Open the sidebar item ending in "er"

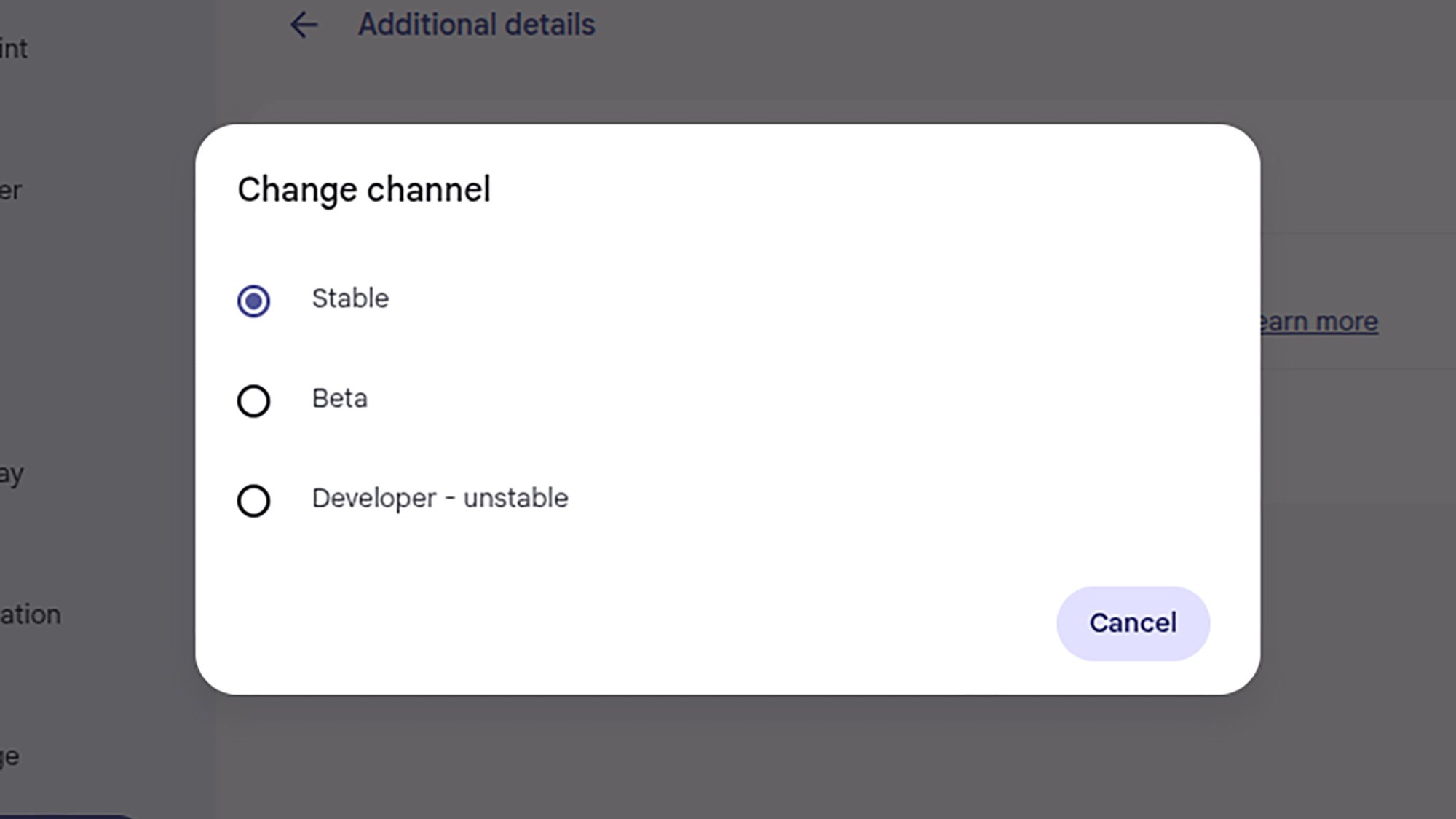[12, 191]
